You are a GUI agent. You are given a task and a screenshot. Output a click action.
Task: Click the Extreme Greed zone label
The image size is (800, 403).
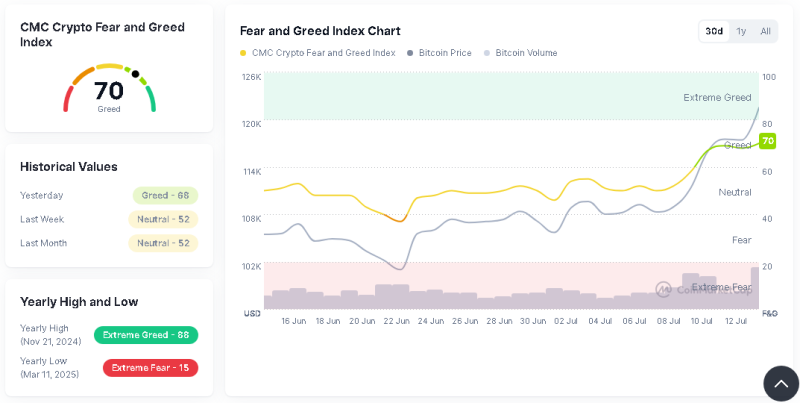point(717,97)
